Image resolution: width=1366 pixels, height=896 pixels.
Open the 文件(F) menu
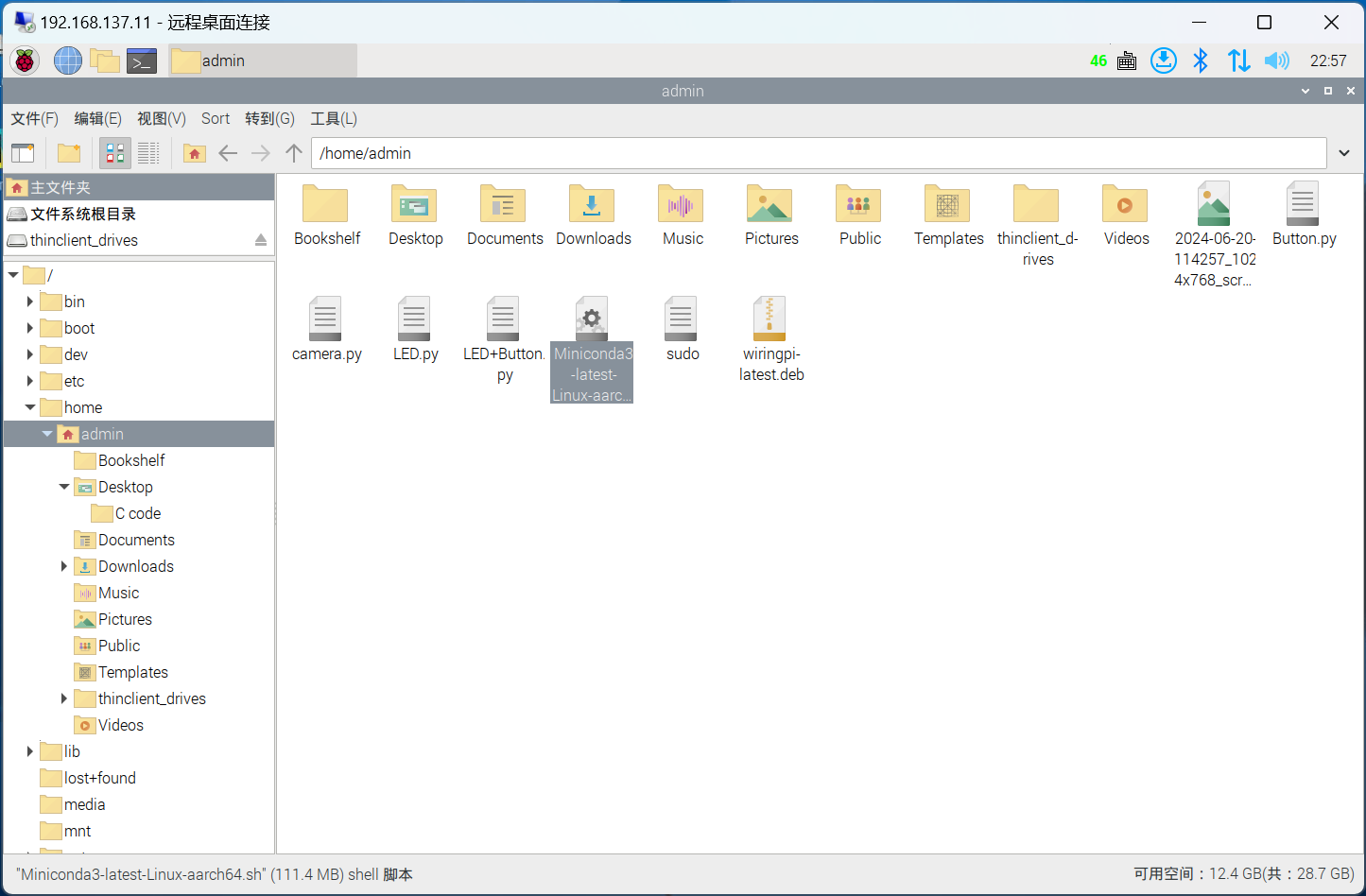[34, 118]
